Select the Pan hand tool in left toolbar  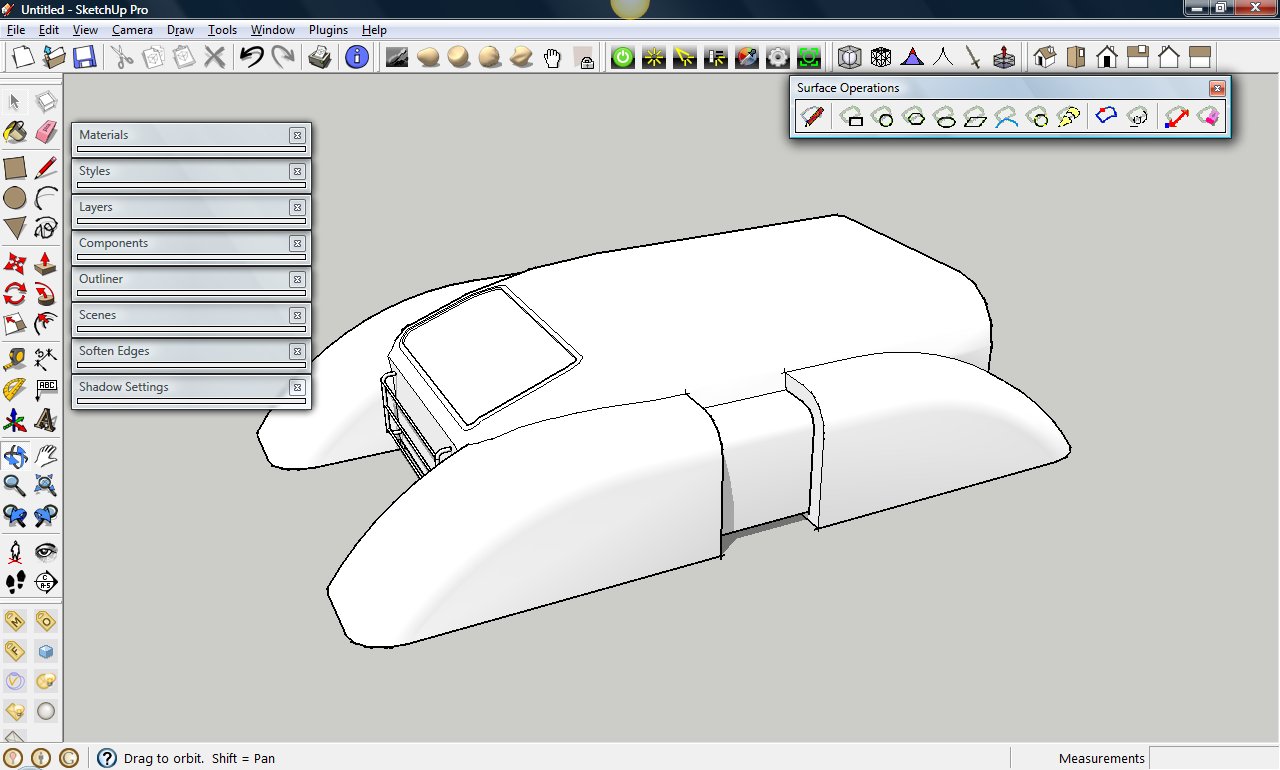[x=46, y=456]
